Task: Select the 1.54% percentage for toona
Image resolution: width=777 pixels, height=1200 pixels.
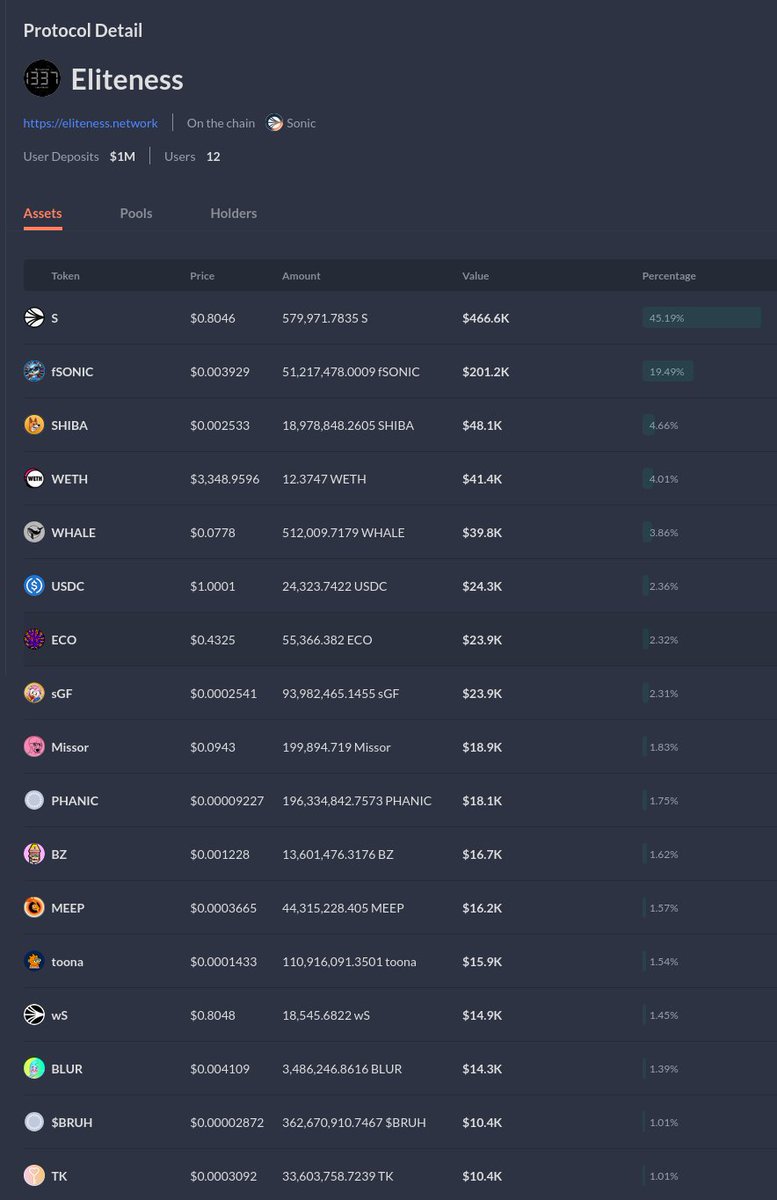Action: [x=664, y=962]
